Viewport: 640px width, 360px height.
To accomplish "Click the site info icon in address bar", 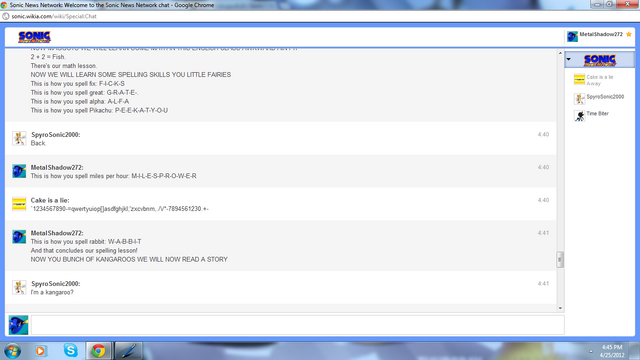I will tap(6, 16).
